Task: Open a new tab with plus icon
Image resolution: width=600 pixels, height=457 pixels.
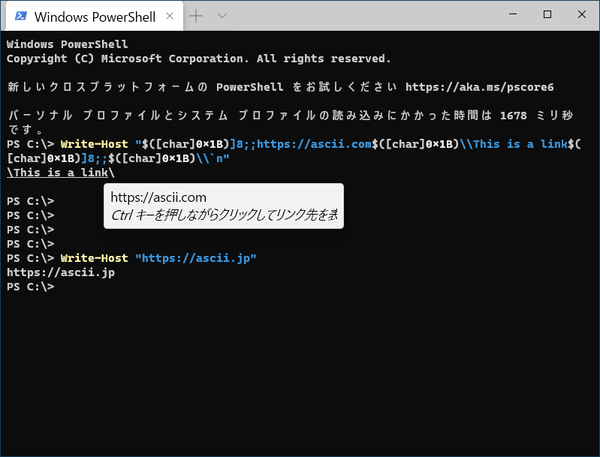Action: 197,16
